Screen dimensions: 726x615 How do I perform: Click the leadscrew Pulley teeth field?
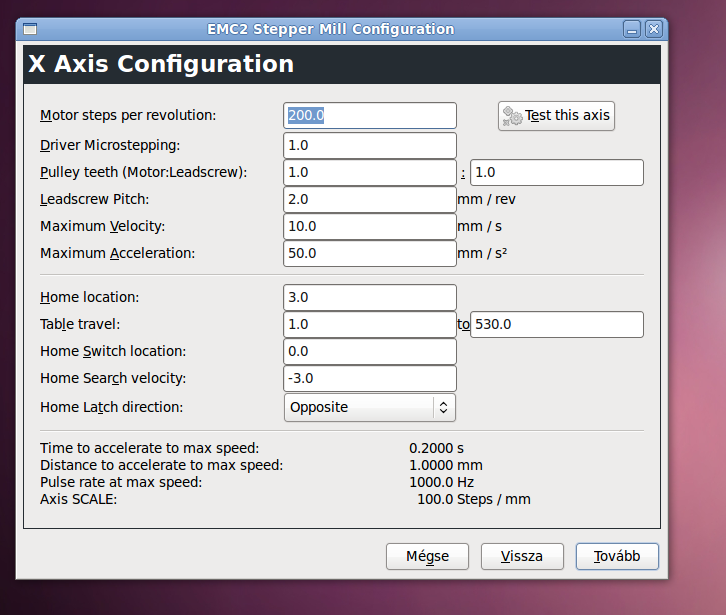click(556, 172)
